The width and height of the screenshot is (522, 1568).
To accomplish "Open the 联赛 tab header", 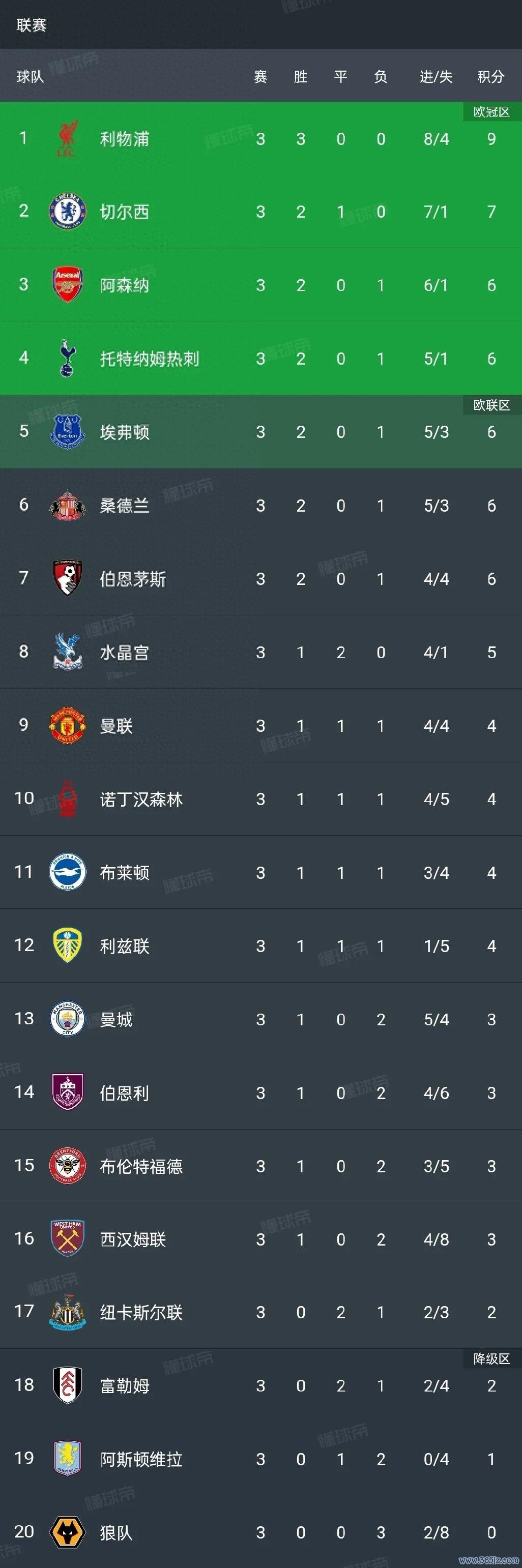I will [31, 25].
